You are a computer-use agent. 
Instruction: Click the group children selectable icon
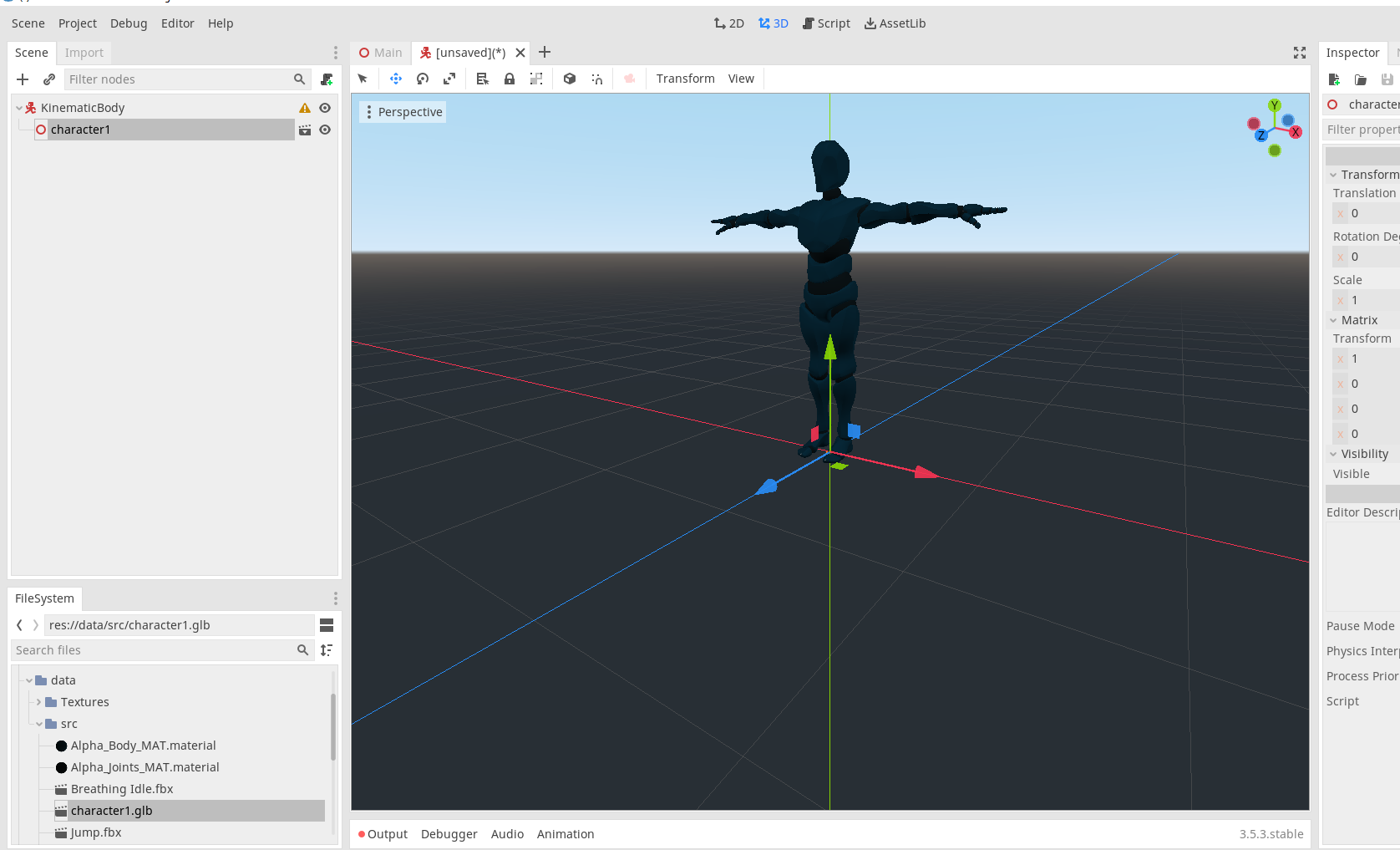(536, 79)
